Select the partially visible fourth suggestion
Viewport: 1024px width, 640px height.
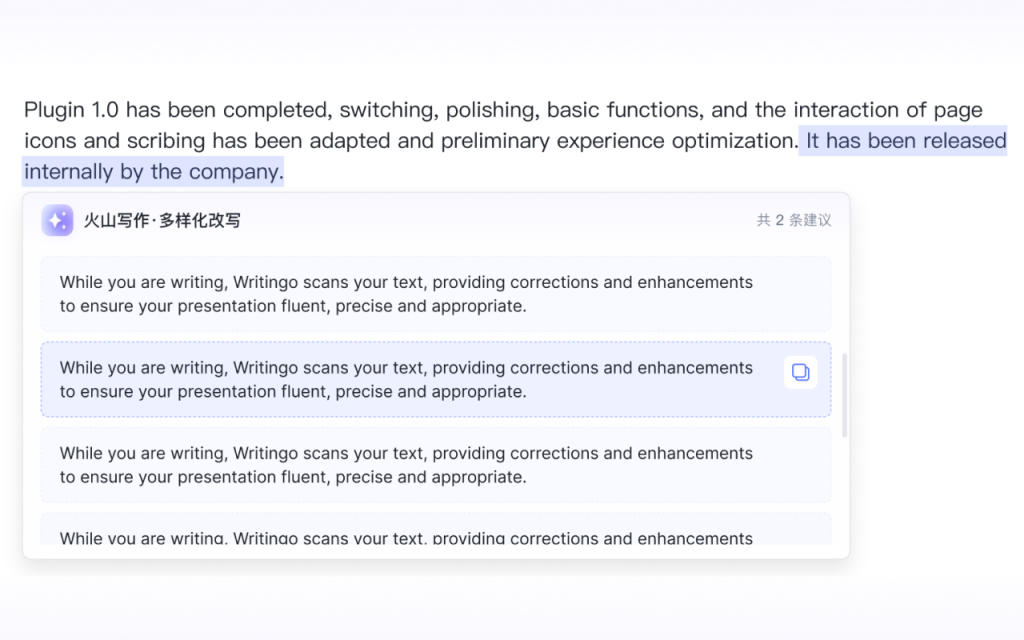point(435,532)
